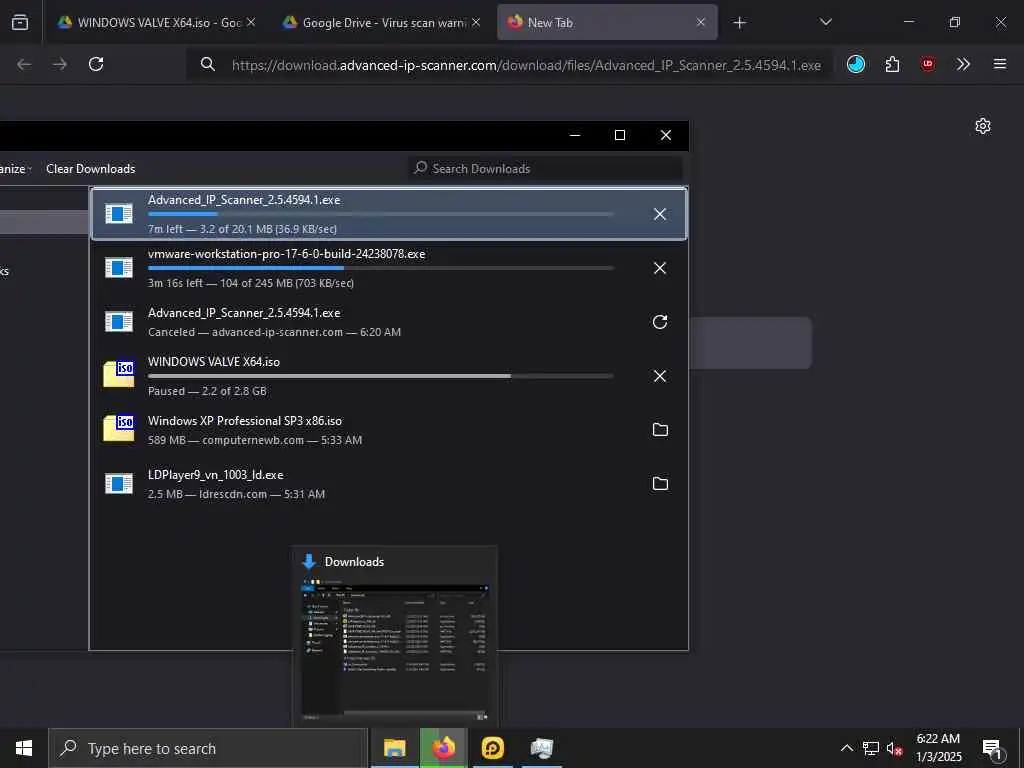Open the Organize dropdown in Library
Screen dimensions: 1024x768
click(x=16, y=168)
